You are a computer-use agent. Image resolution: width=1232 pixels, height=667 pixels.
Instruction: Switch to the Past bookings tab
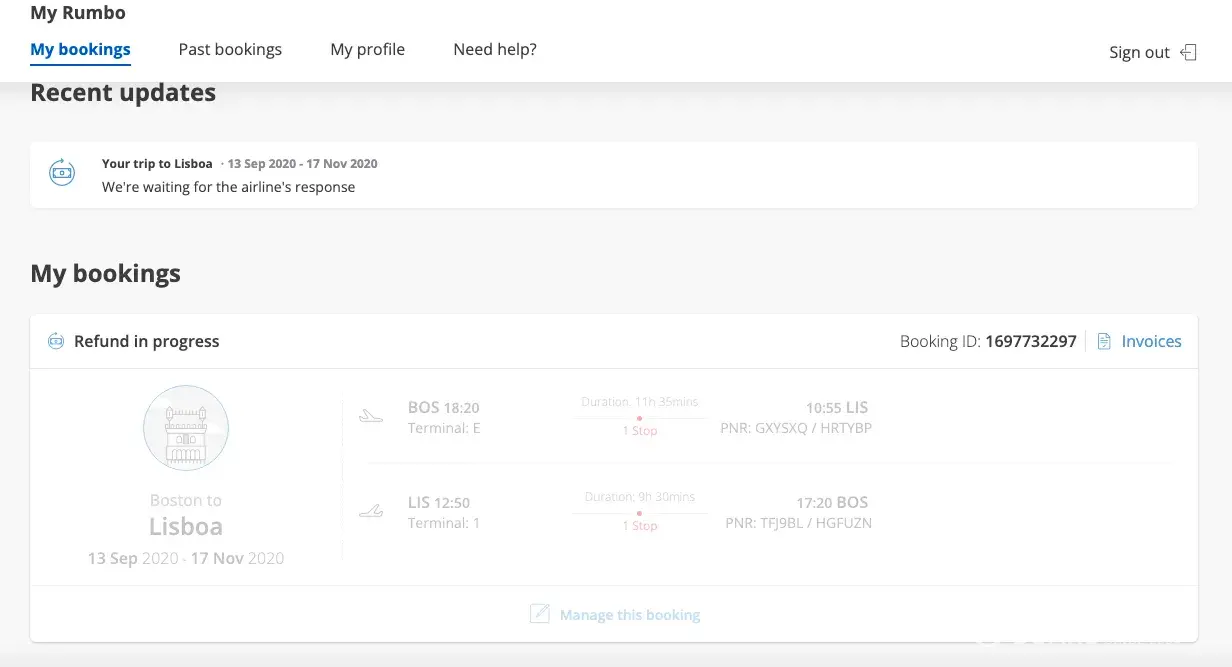[230, 49]
